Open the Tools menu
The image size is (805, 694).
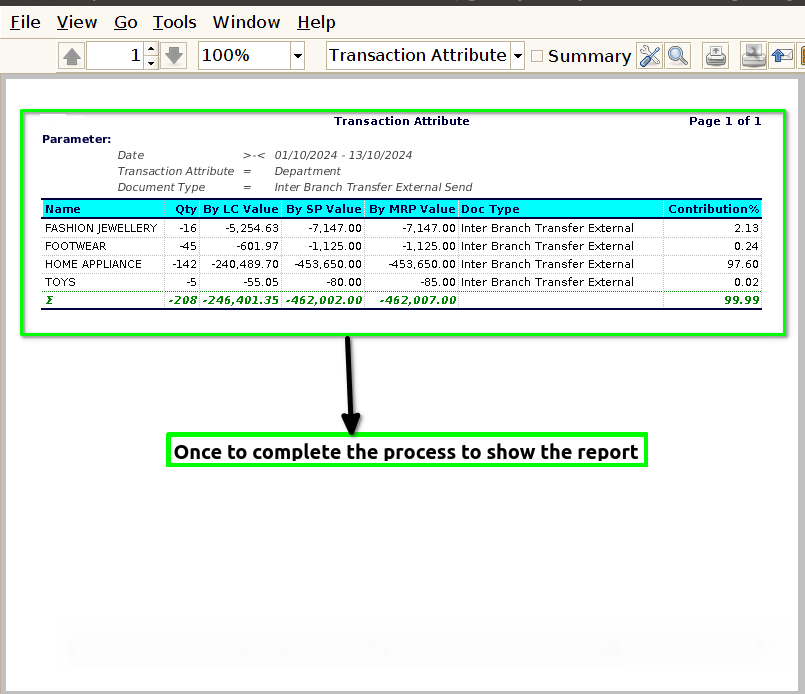click(175, 23)
